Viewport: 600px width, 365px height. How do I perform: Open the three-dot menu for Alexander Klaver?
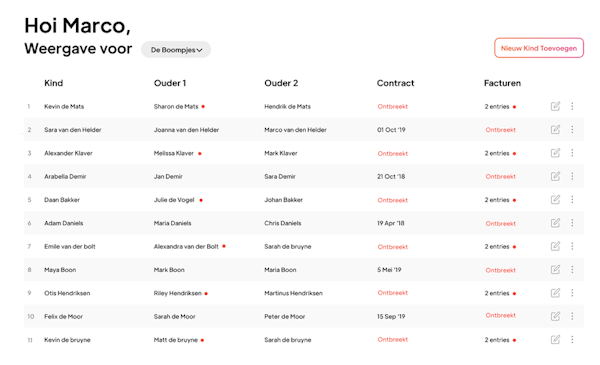tap(572, 153)
